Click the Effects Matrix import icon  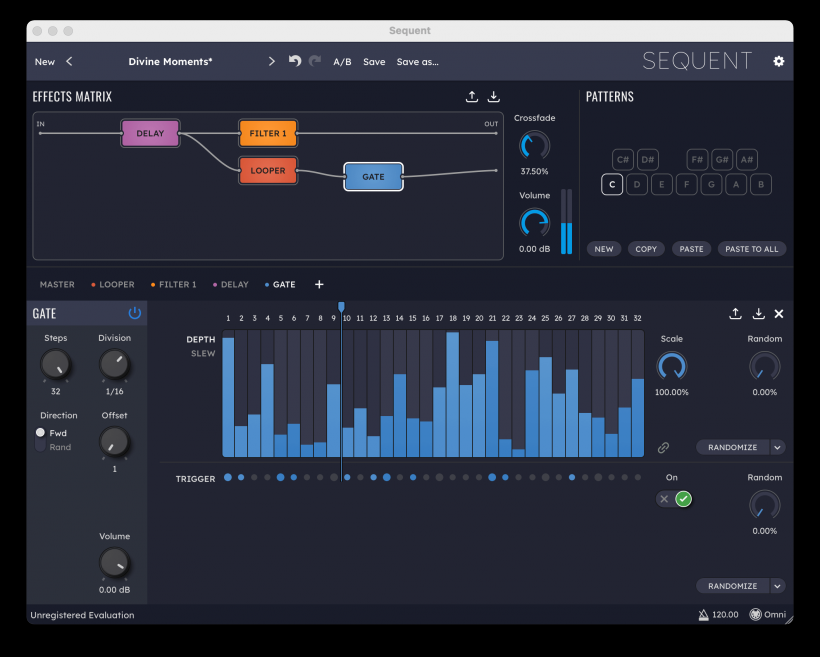[x=493, y=97]
